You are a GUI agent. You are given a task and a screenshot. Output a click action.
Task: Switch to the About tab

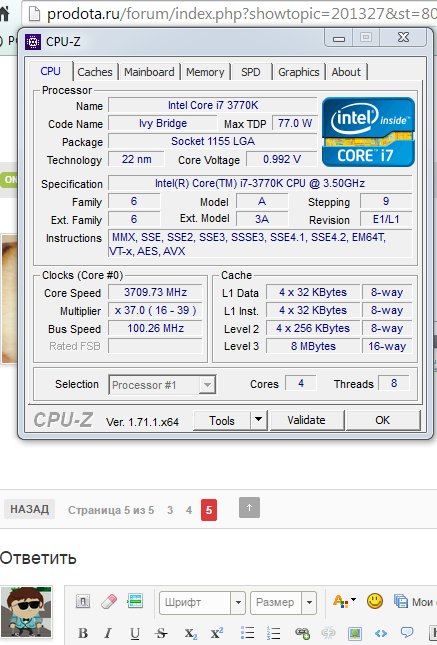pos(346,72)
